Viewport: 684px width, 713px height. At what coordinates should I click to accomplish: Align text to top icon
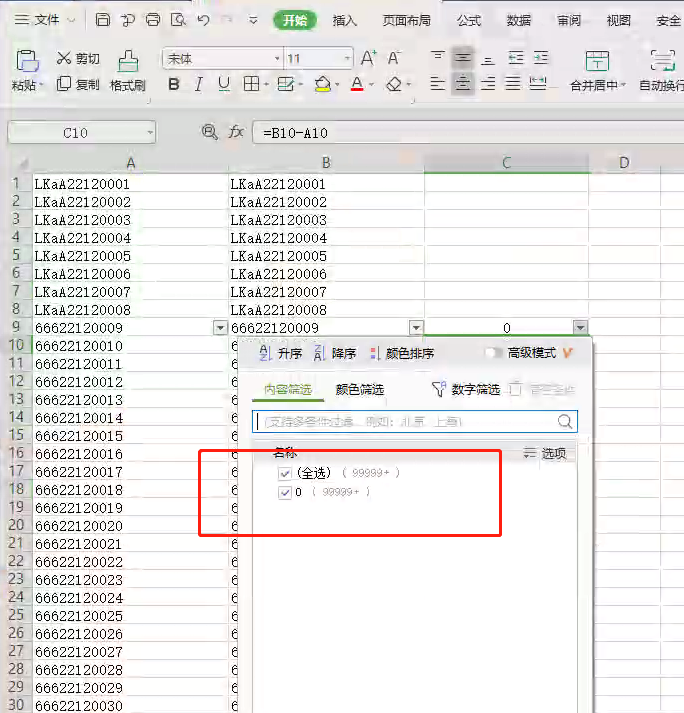(x=438, y=58)
